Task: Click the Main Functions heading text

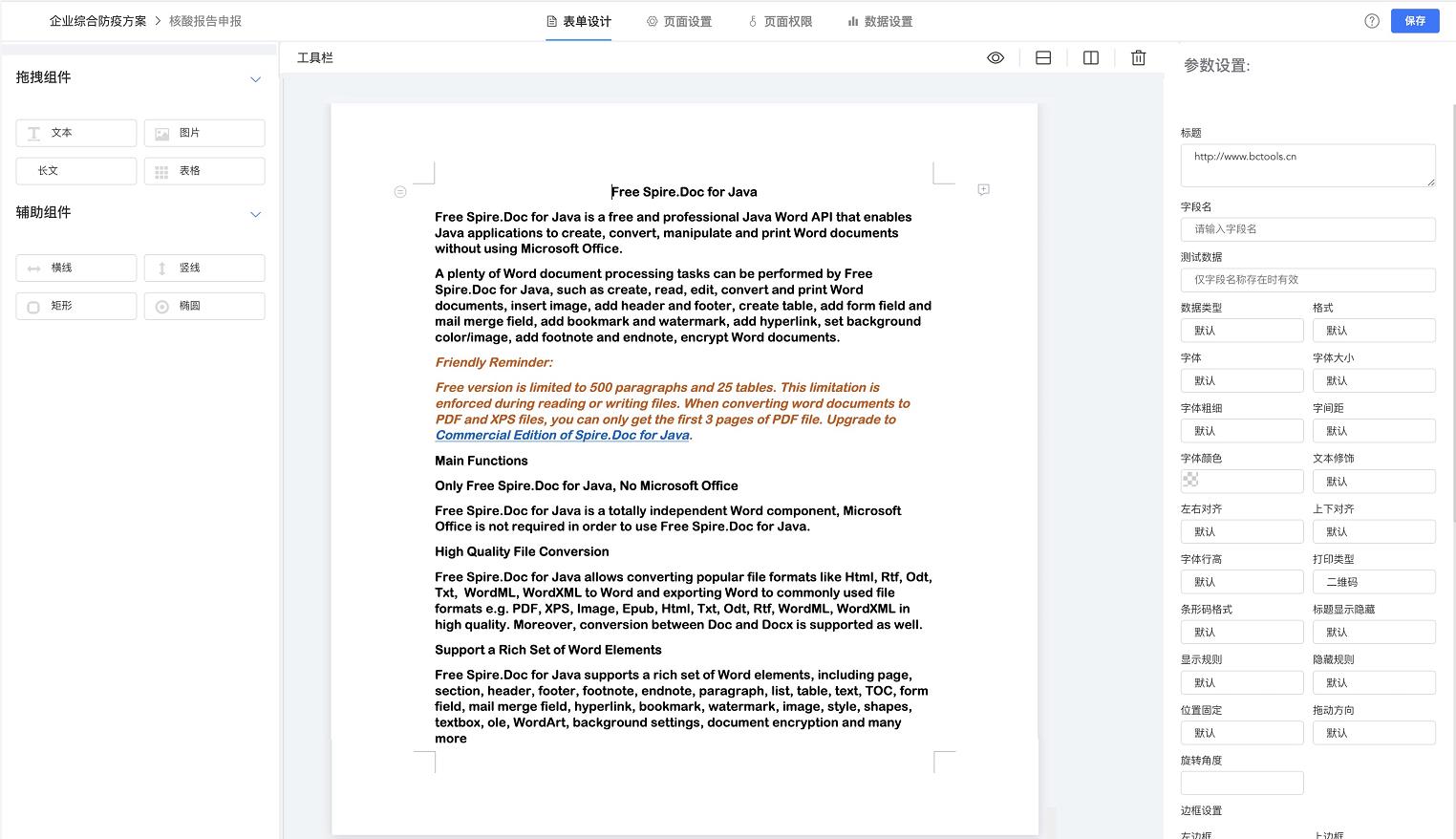Action: coord(482,461)
